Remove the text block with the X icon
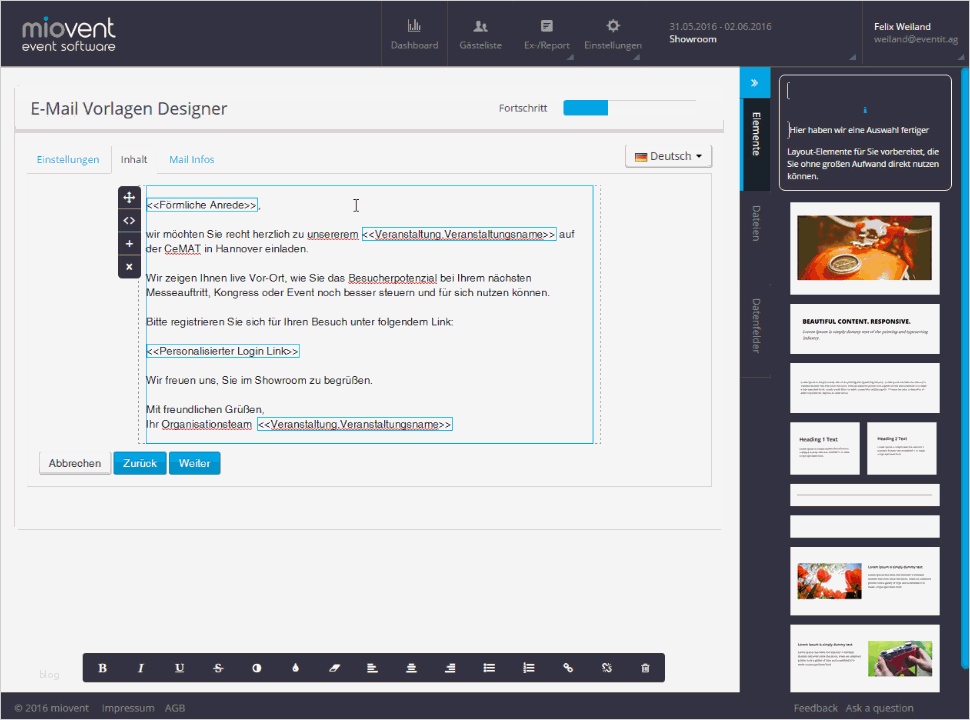The height and width of the screenshot is (720, 970). [129, 267]
